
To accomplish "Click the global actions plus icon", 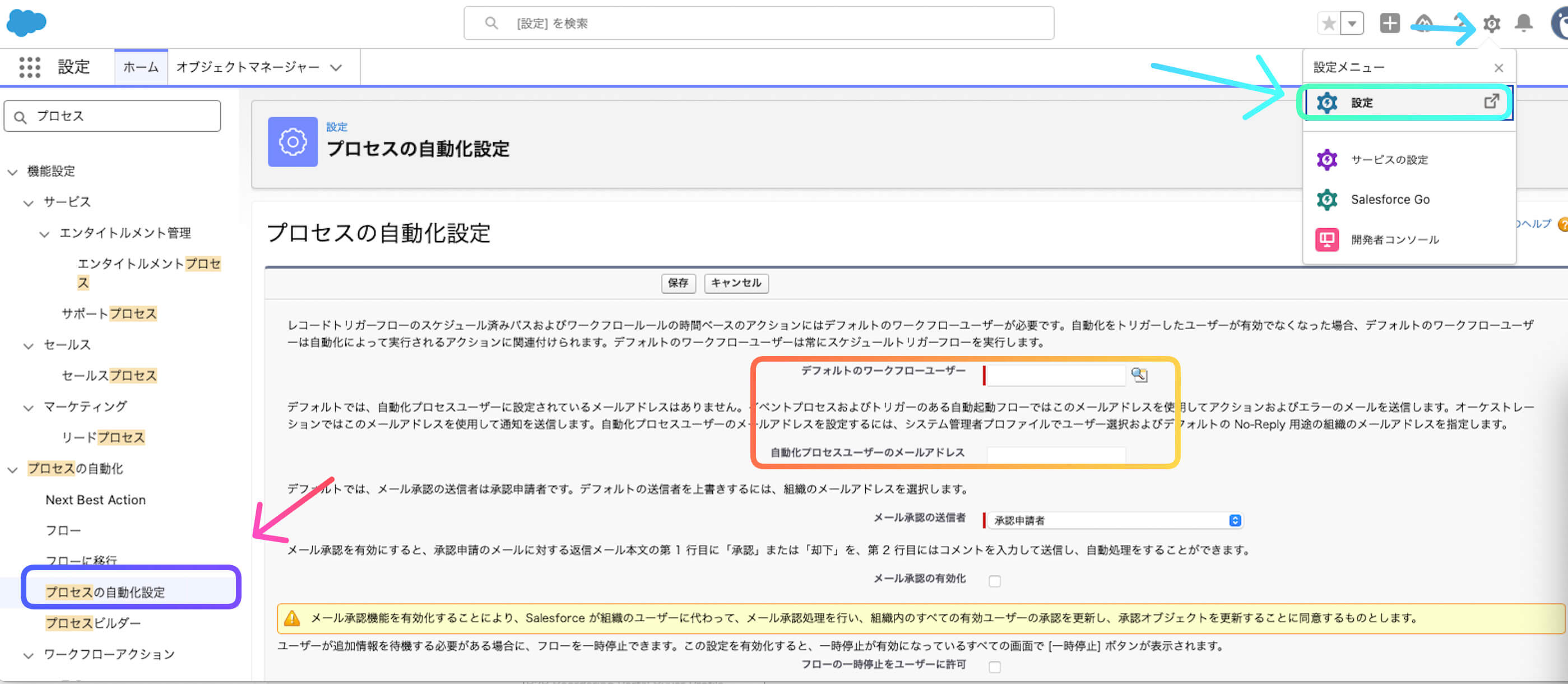I will [x=1390, y=23].
